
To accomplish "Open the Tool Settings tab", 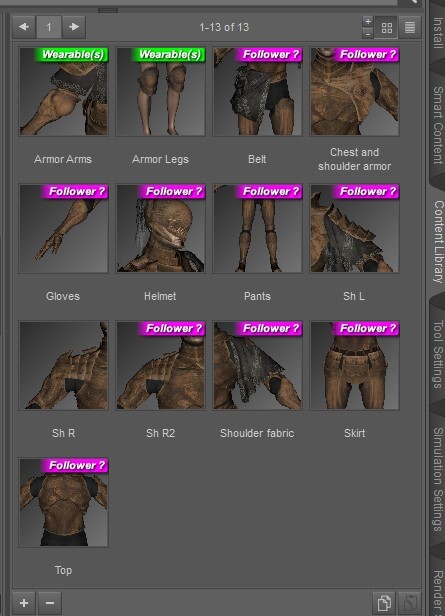I will [438, 354].
